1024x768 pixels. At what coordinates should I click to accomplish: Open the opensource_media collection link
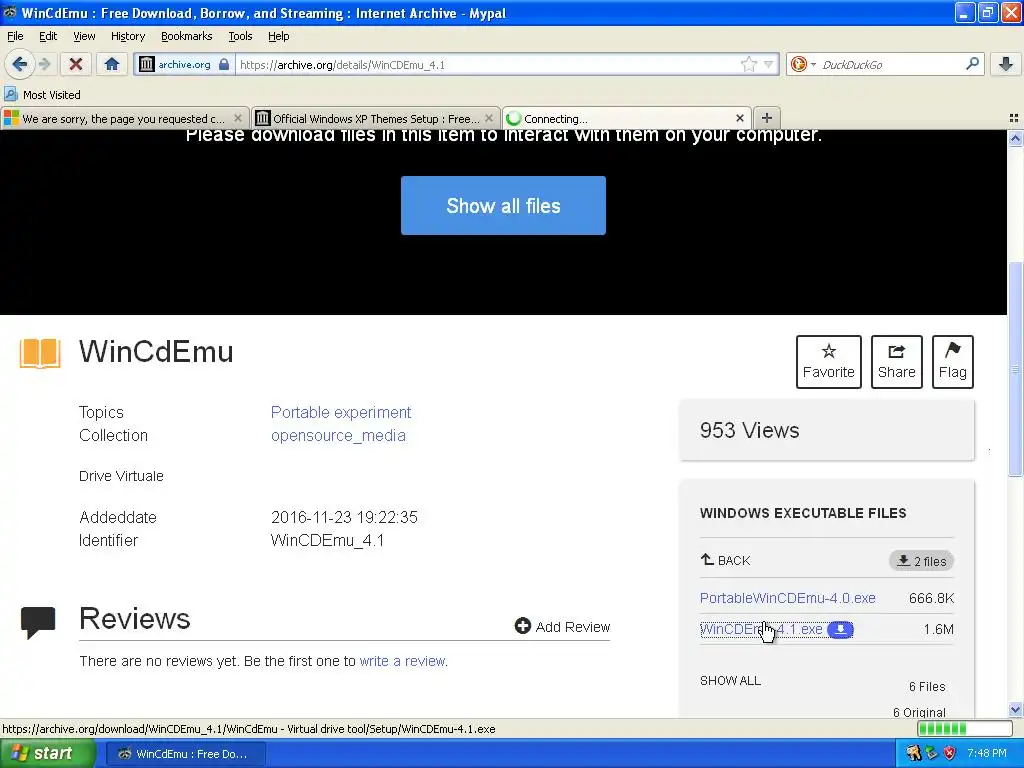click(338, 436)
